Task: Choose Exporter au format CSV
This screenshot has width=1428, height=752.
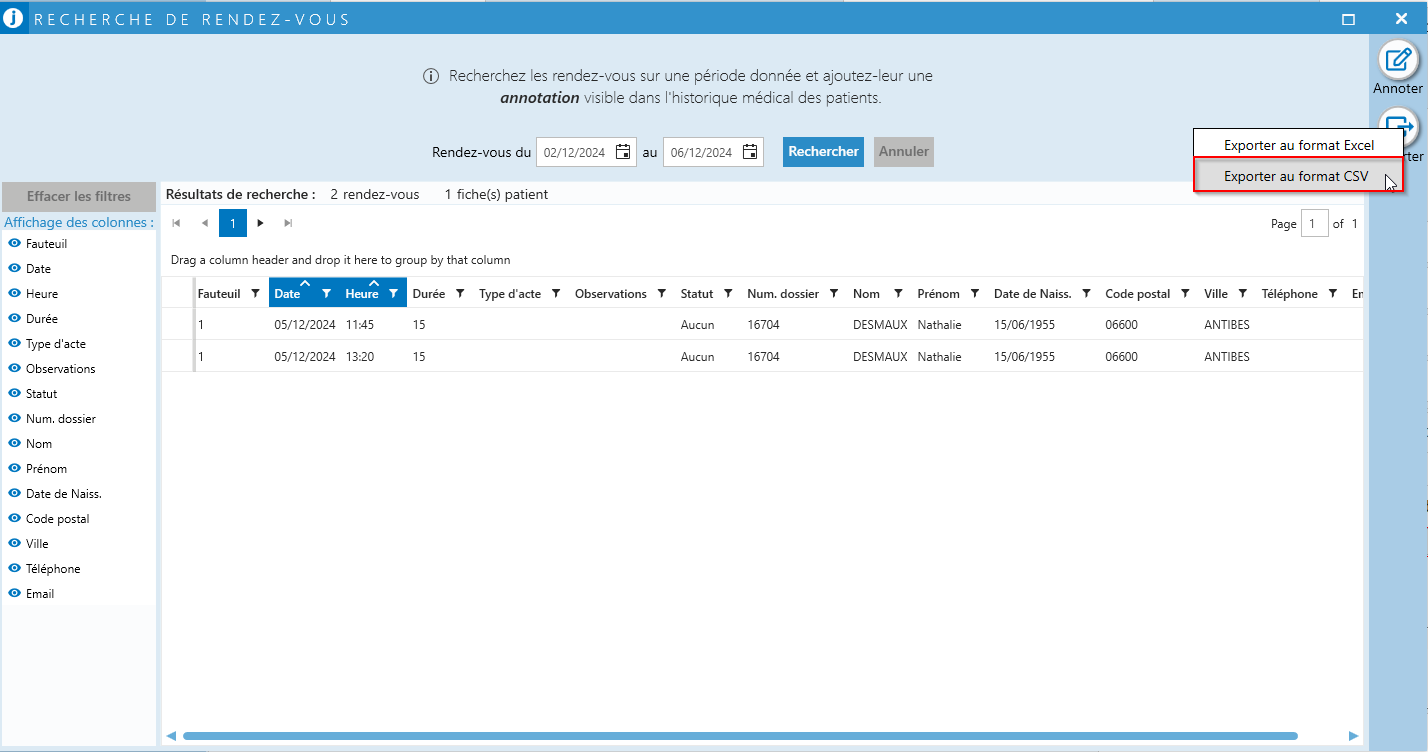Action: [1298, 176]
